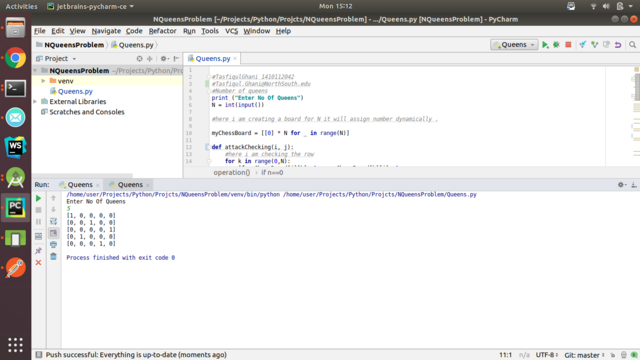
Task: Click the print output icon in Run panel
Action: [x=53, y=244]
